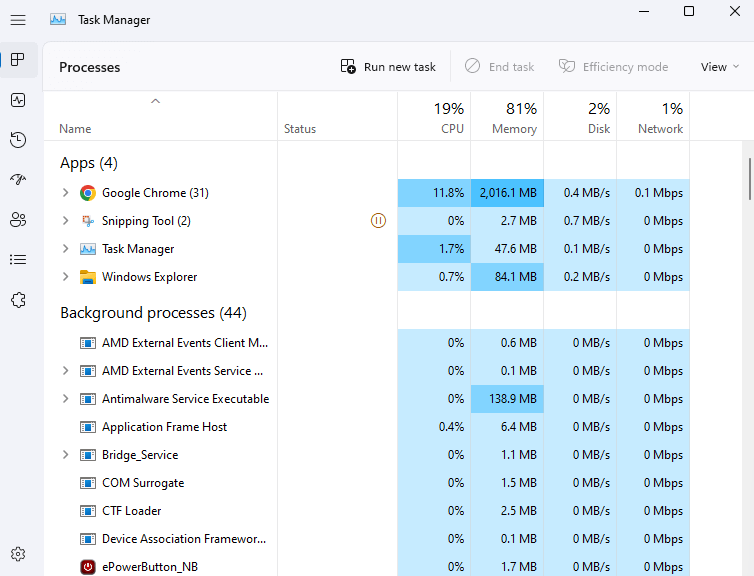Image resolution: width=754 pixels, height=576 pixels.
Task: Expand Antimalware Service Executable entry
Action: 66,399
